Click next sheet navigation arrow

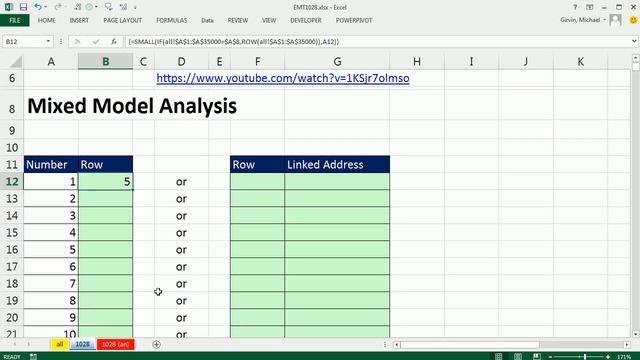pos(28,344)
